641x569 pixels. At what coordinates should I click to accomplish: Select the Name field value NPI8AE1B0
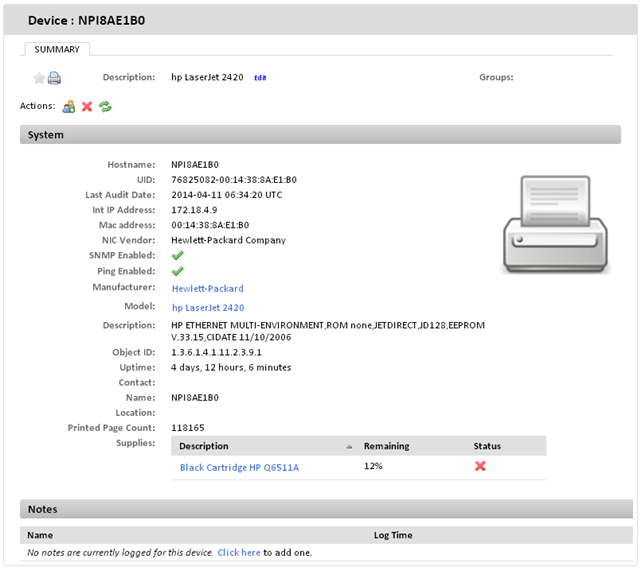point(195,398)
